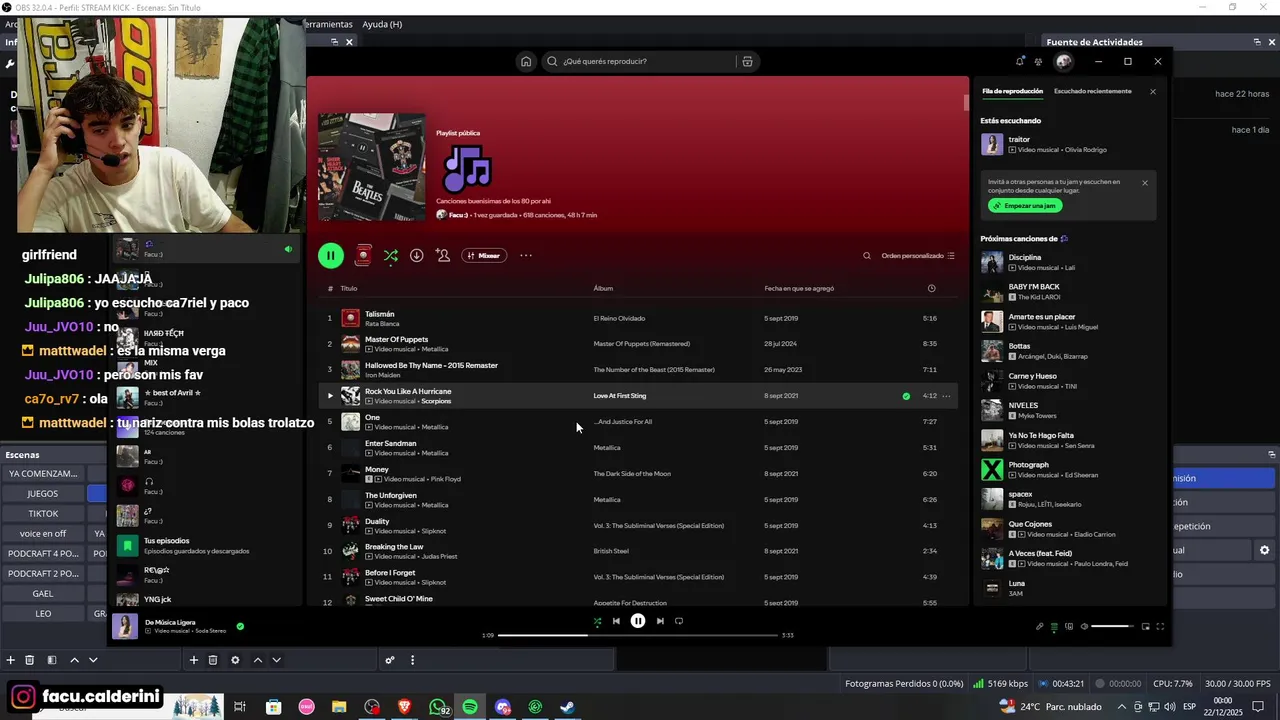Toggle playlist shuffle next to the green pause button

click(x=391, y=255)
